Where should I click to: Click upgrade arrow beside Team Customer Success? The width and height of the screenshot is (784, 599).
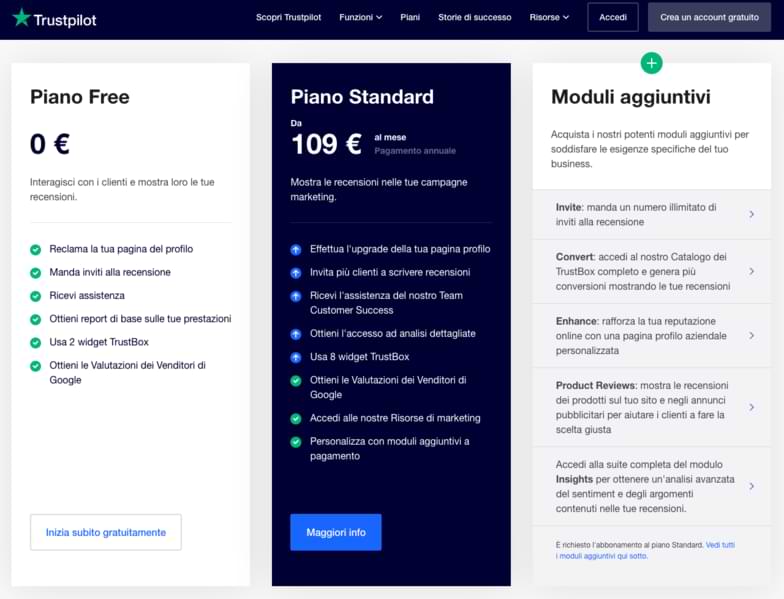coord(296,296)
